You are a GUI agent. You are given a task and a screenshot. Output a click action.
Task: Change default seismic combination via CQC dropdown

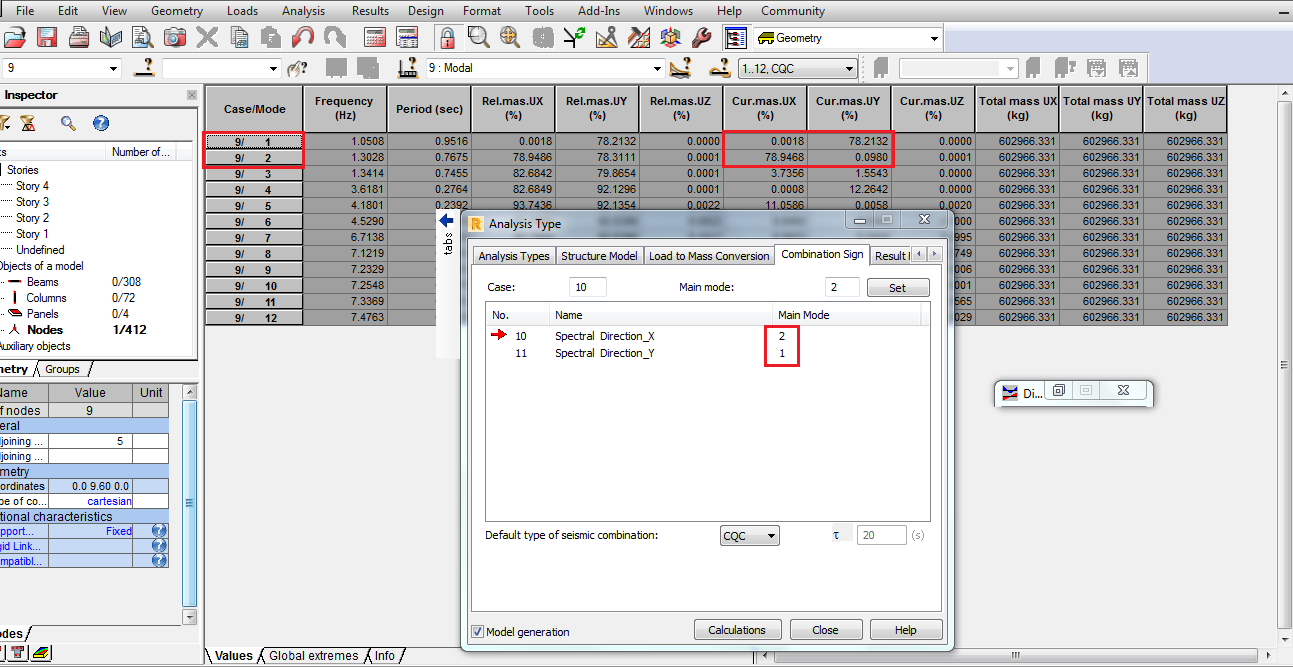click(x=749, y=535)
